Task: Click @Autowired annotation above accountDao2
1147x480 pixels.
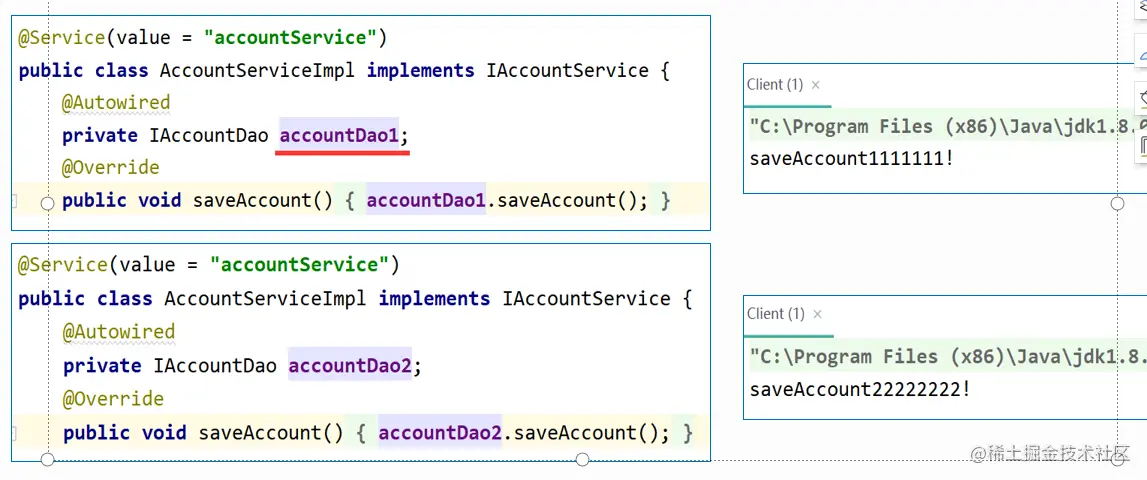Action: click(119, 332)
